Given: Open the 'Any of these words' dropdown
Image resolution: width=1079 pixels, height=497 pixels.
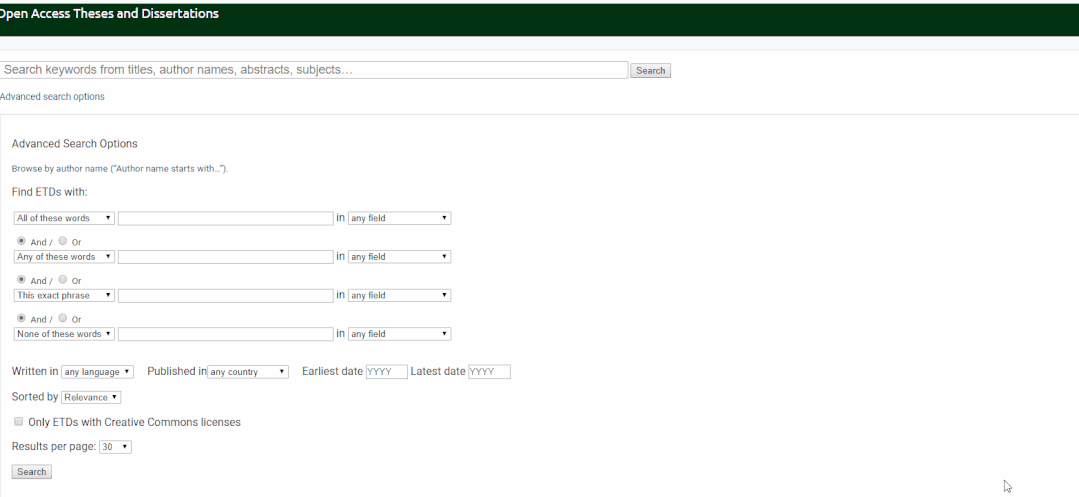Looking at the screenshot, I should coord(64,257).
